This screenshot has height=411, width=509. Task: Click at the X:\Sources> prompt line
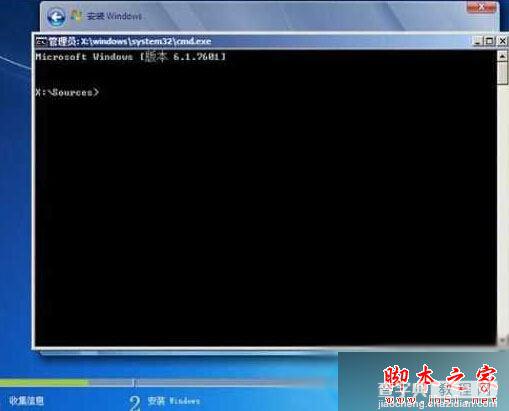(x=67, y=92)
